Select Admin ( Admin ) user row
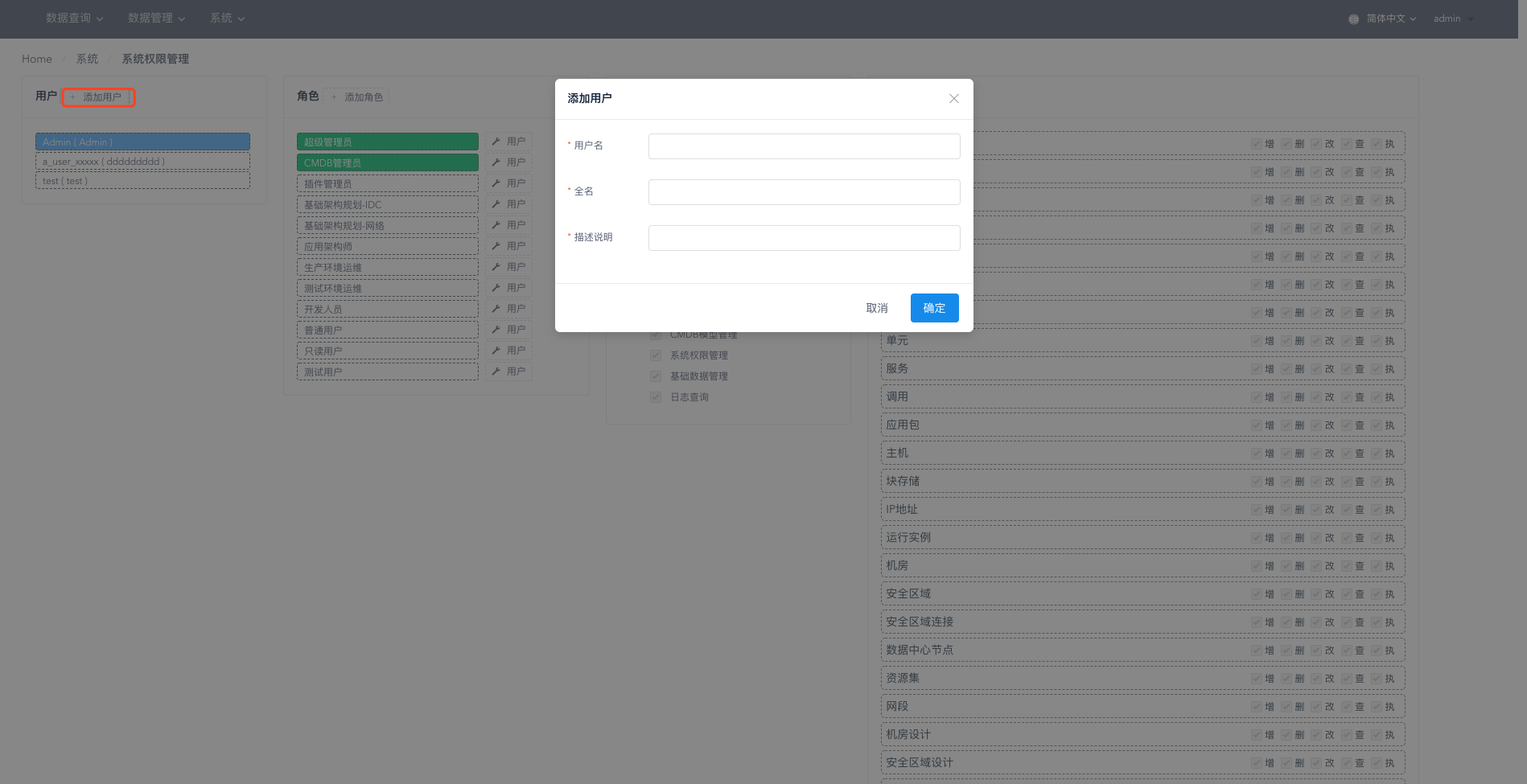This screenshot has height=784, width=1527. click(x=142, y=142)
